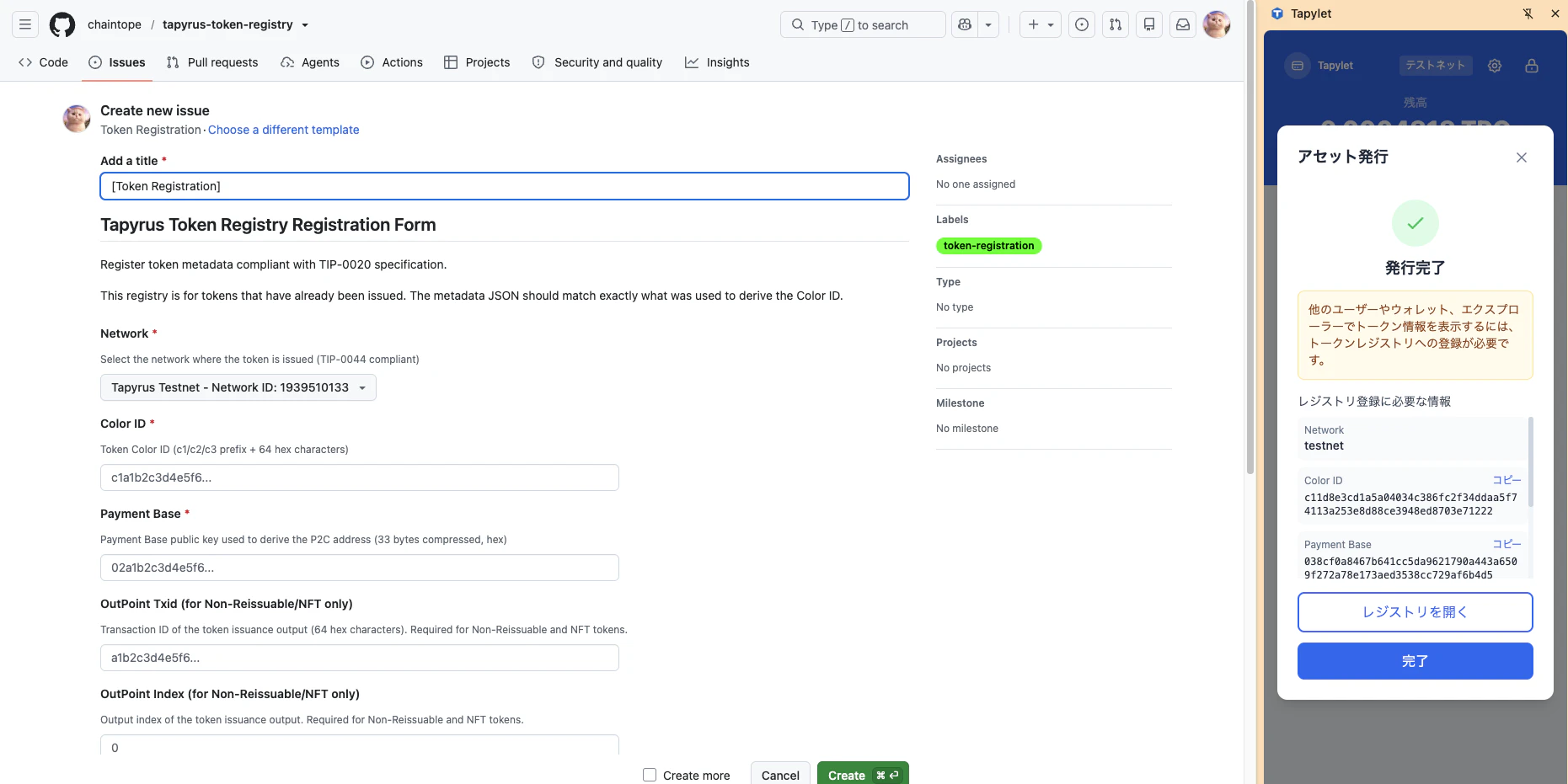
Task: Click the search bar in GitHub header
Action: point(863,24)
